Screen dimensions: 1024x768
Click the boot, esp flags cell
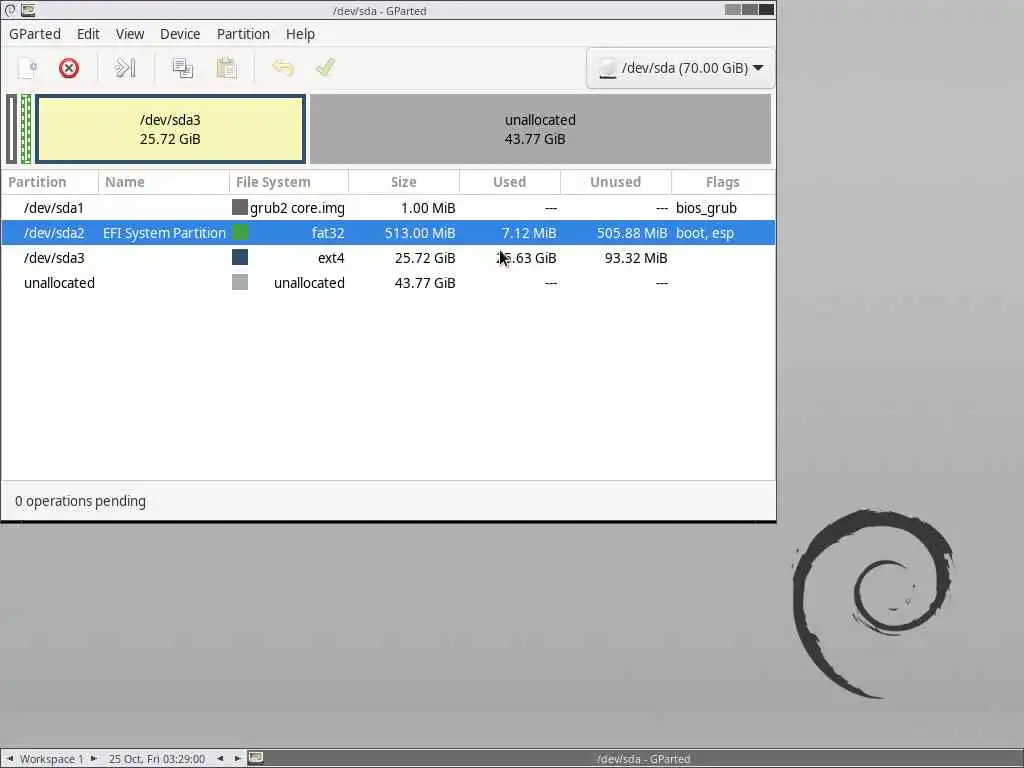coord(705,233)
